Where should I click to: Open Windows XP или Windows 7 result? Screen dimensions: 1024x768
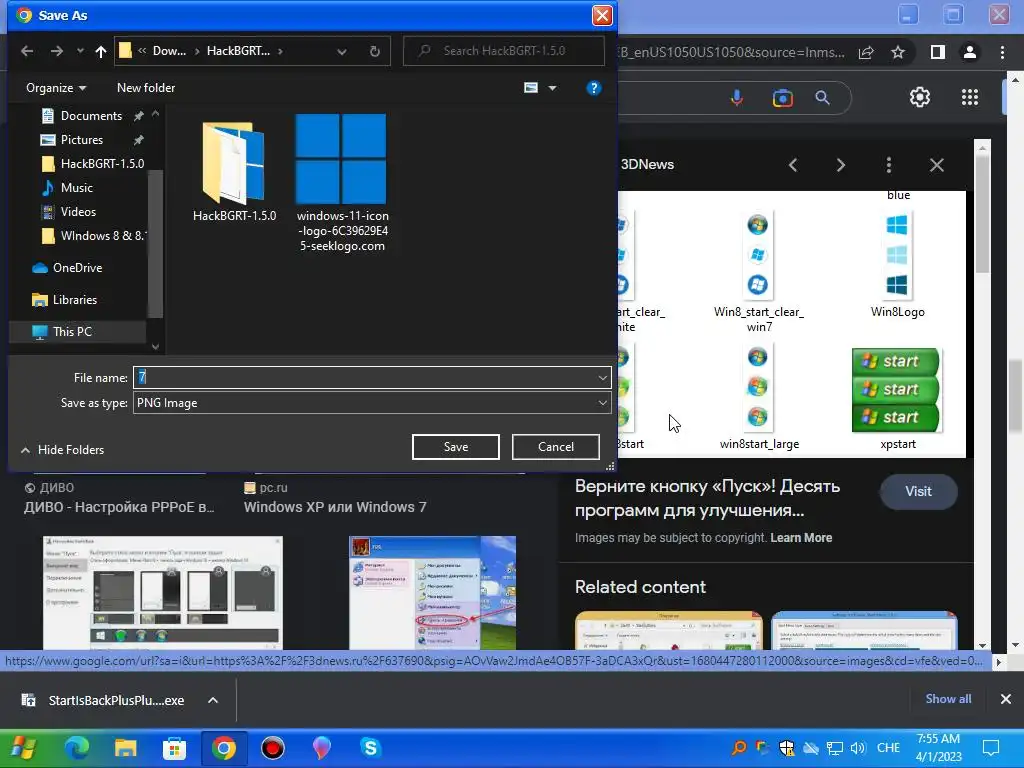[335, 507]
